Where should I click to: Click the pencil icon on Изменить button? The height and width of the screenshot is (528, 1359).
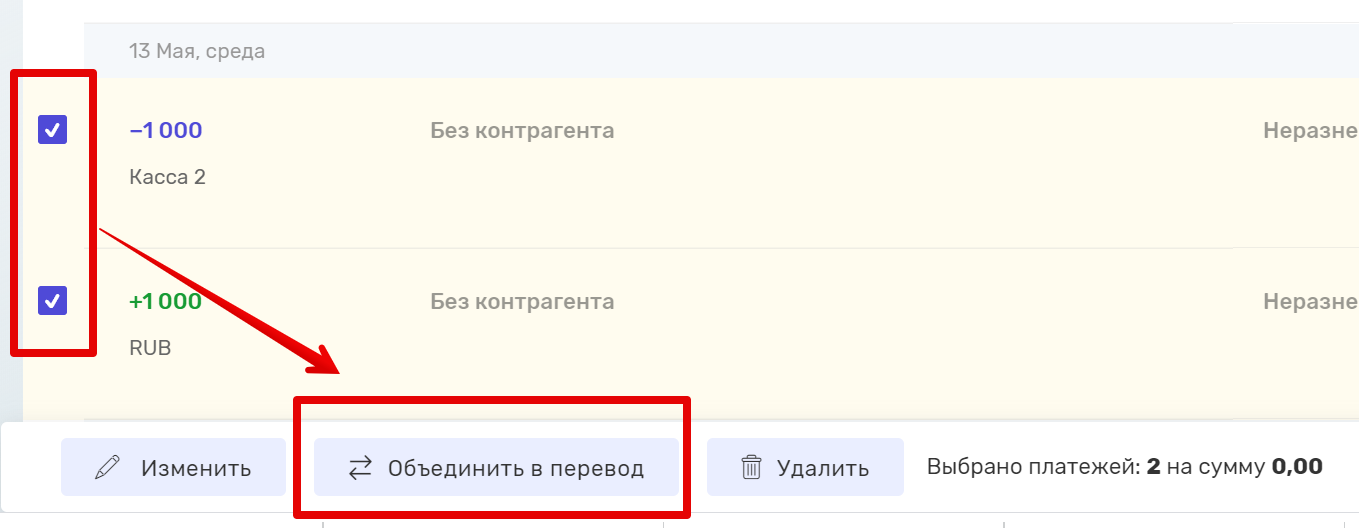[x=107, y=467]
